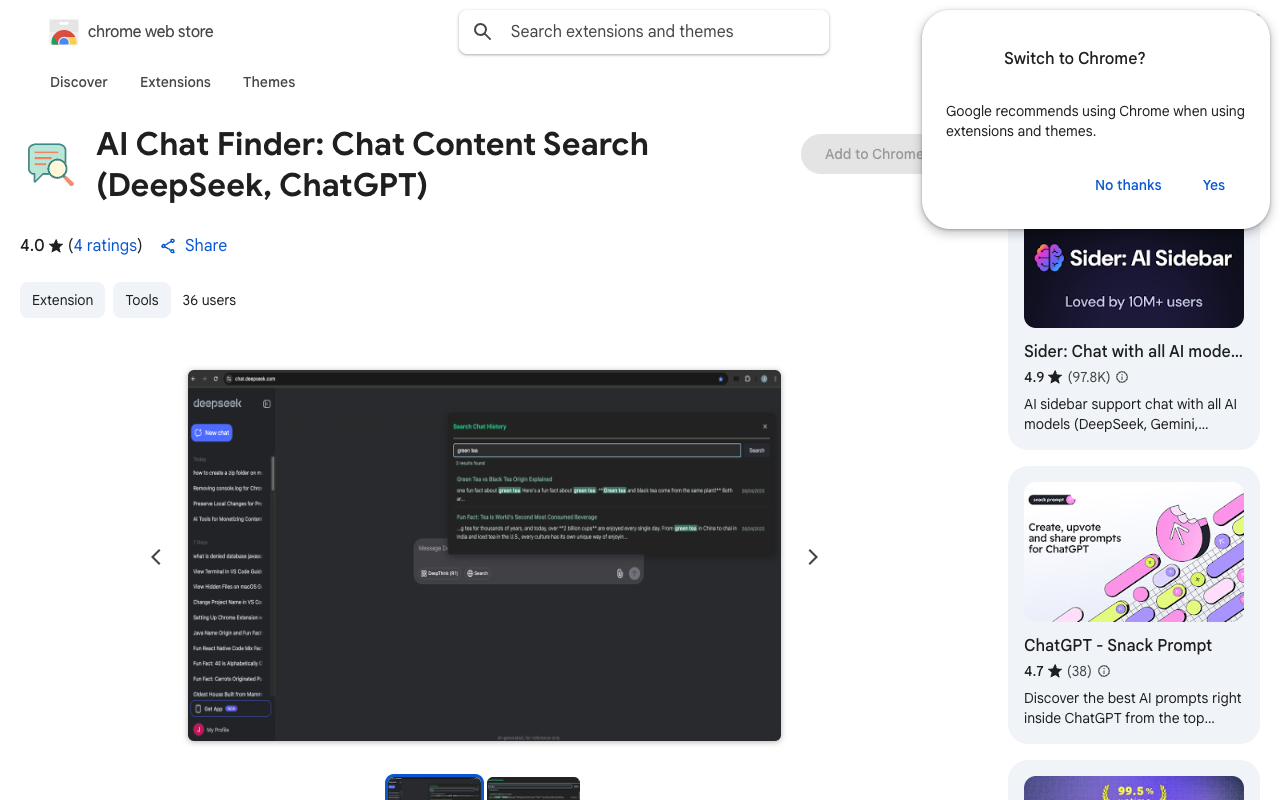The image size is (1280, 800).
Task: Open info icon next to Snack Prompt rating
Action: pyautogui.click(x=1104, y=671)
